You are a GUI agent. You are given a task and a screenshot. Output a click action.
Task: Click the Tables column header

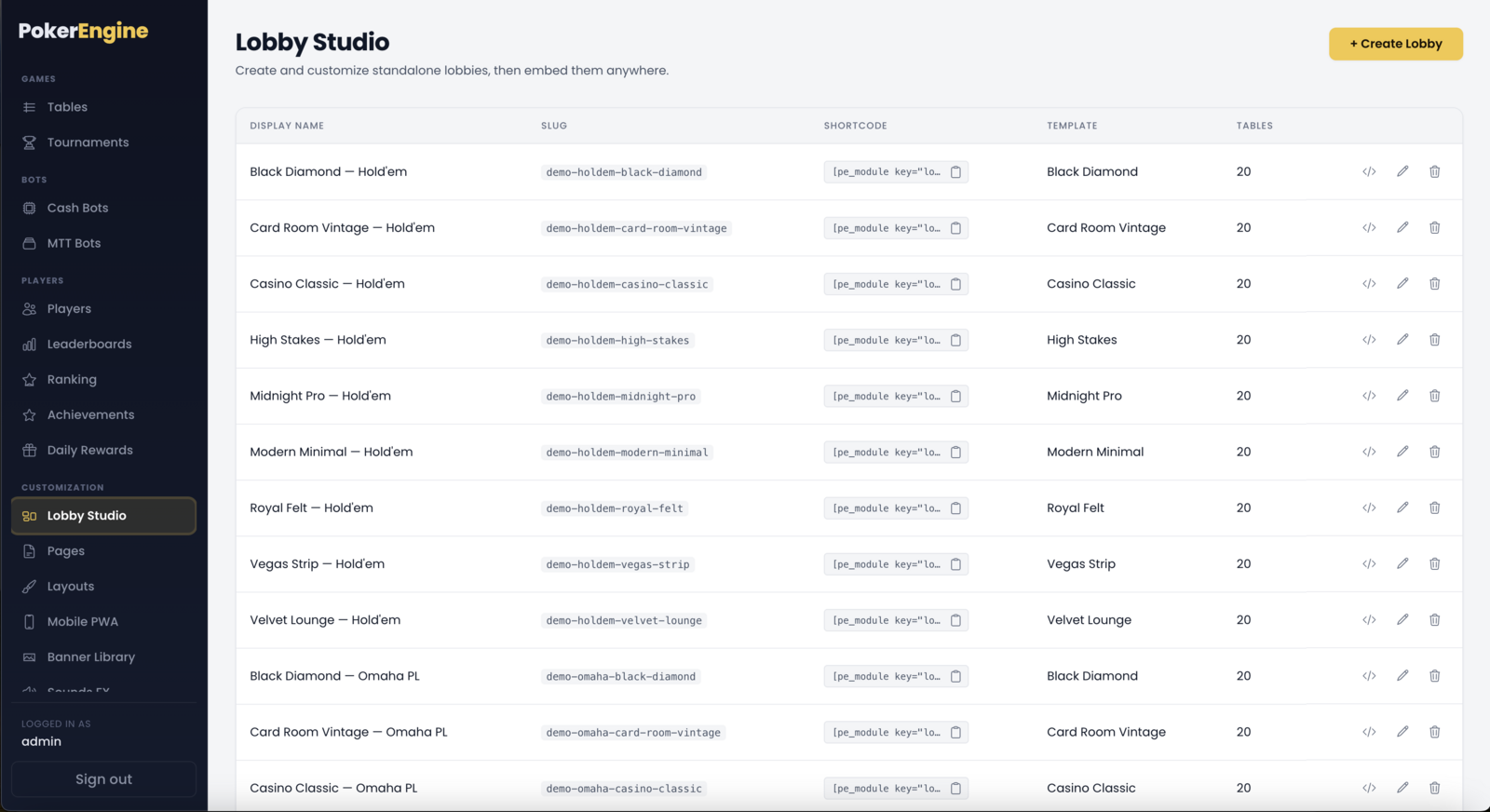pyautogui.click(x=1254, y=126)
